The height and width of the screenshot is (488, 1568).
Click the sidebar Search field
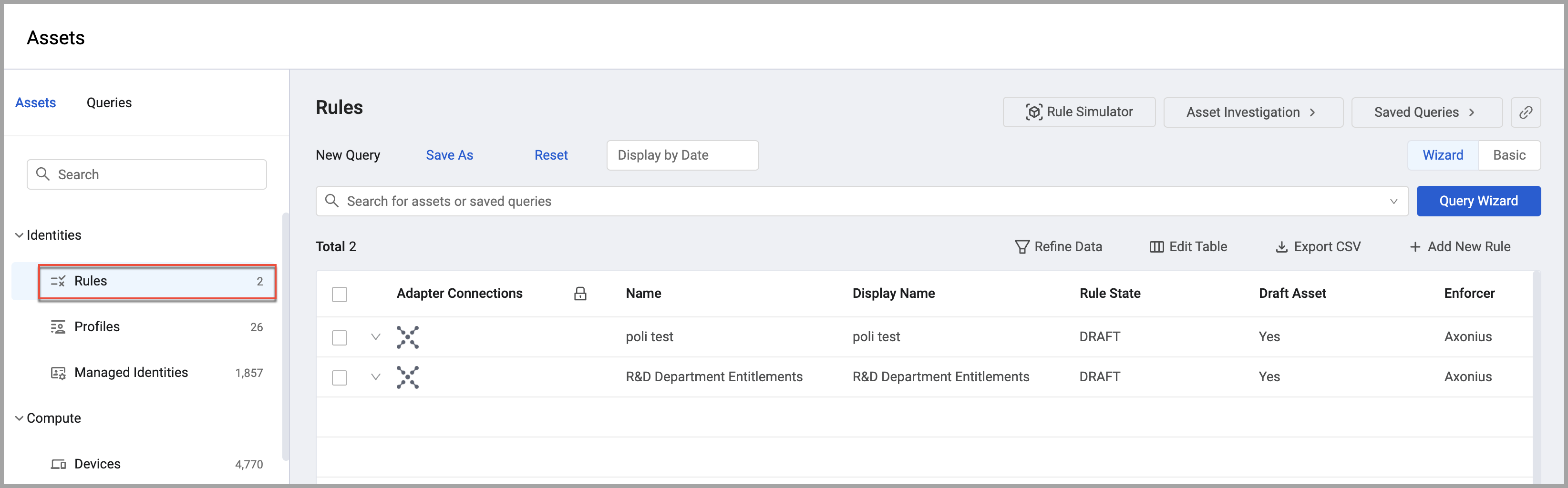(147, 174)
